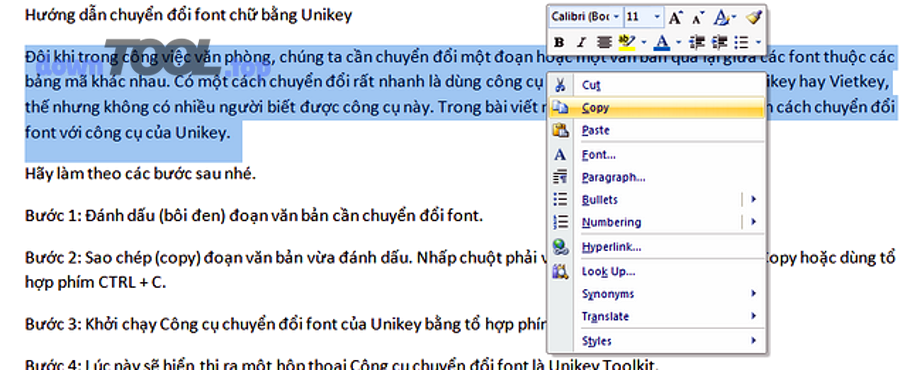Click the Grow Font icon in mini toolbar
This screenshot has height=370, width=900.
[x=676, y=18]
